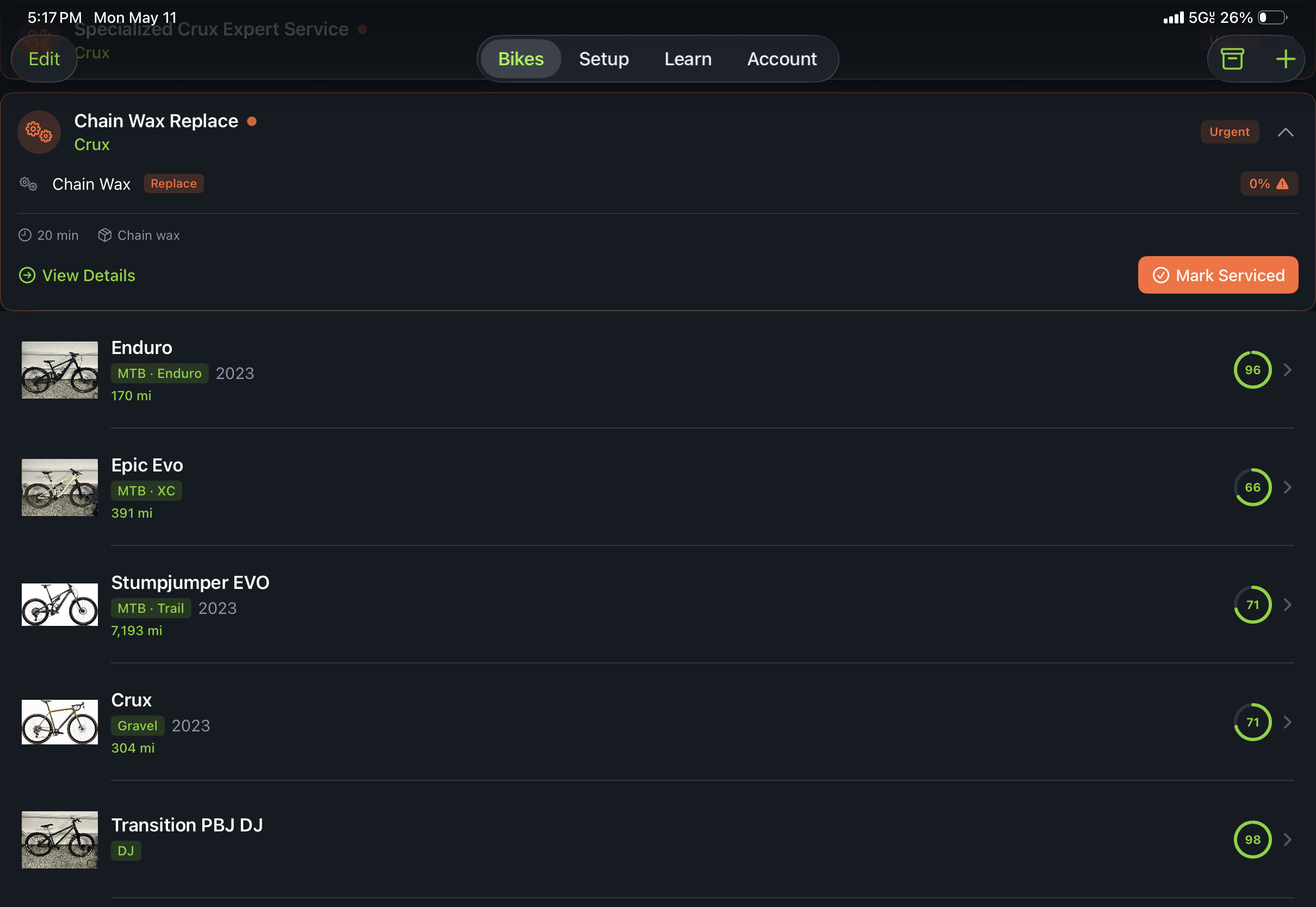Tap the Gravel tag on Crux
Screen dimensions: 1316x907
point(138,726)
